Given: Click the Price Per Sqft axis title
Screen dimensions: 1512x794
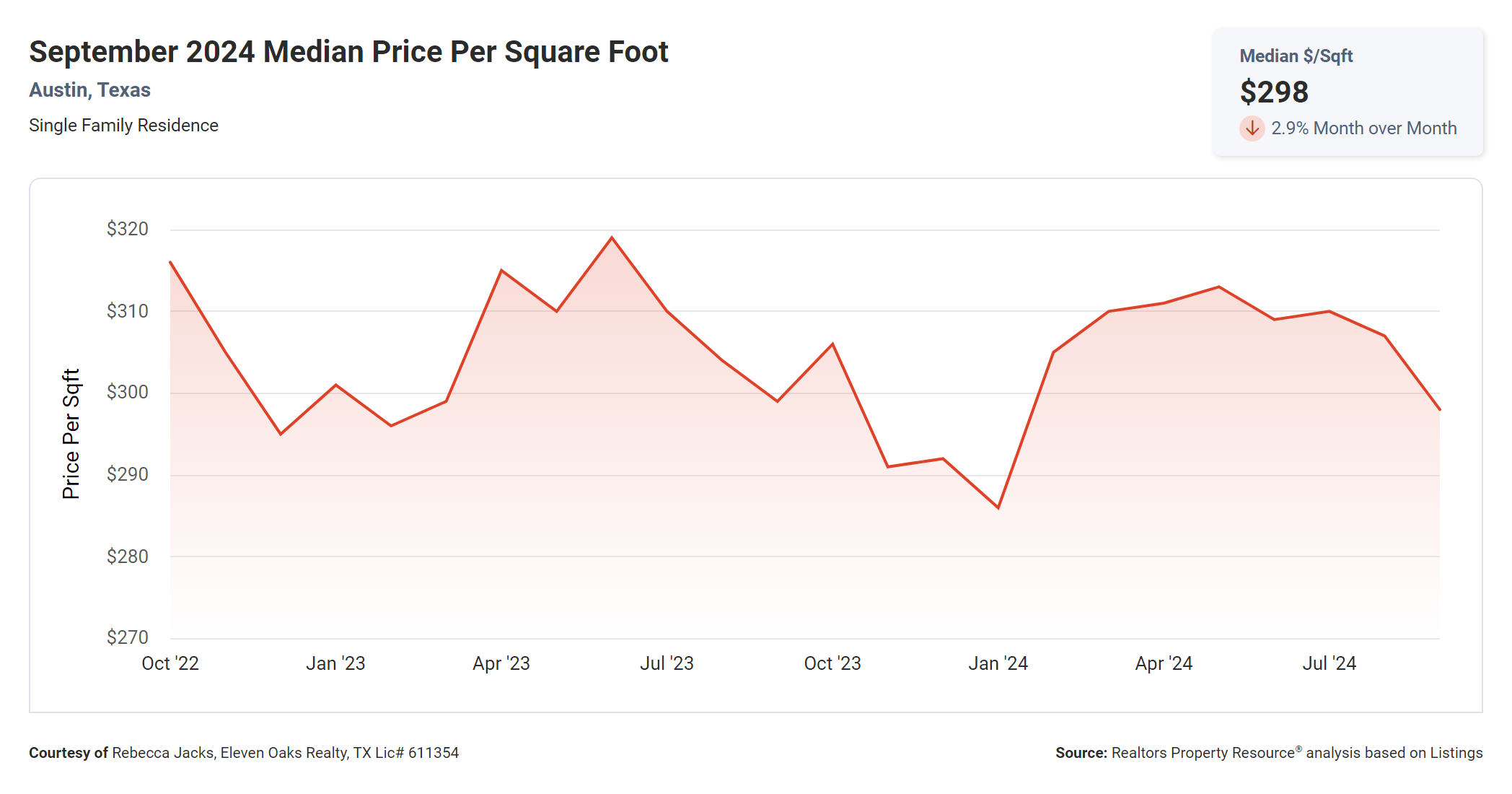Looking at the screenshot, I should pyautogui.click(x=71, y=434).
